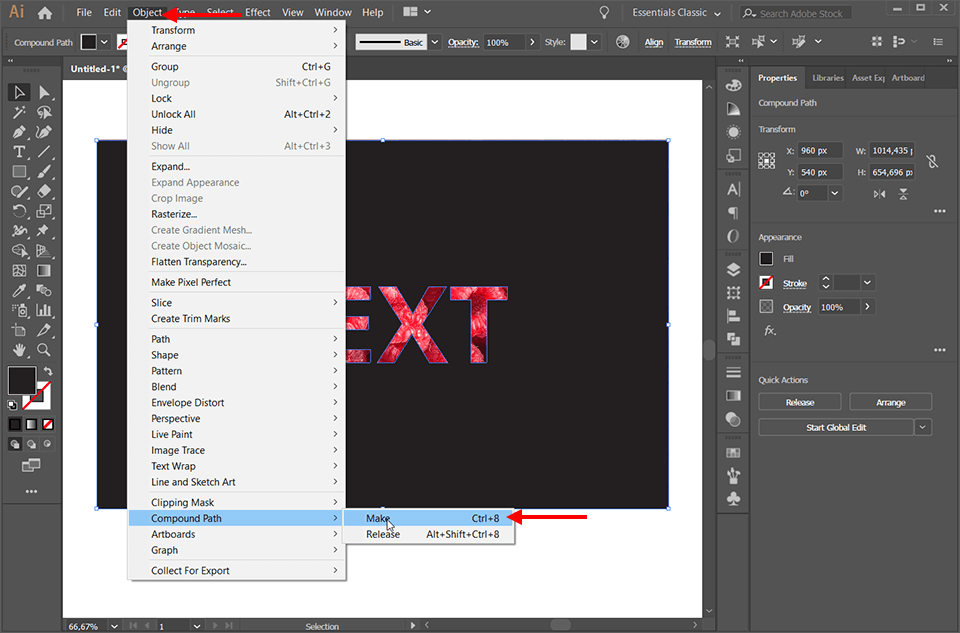Select the Pen tool
The height and width of the screenshot is (633, 960).
pyautogui.click(x=18, y=129)
